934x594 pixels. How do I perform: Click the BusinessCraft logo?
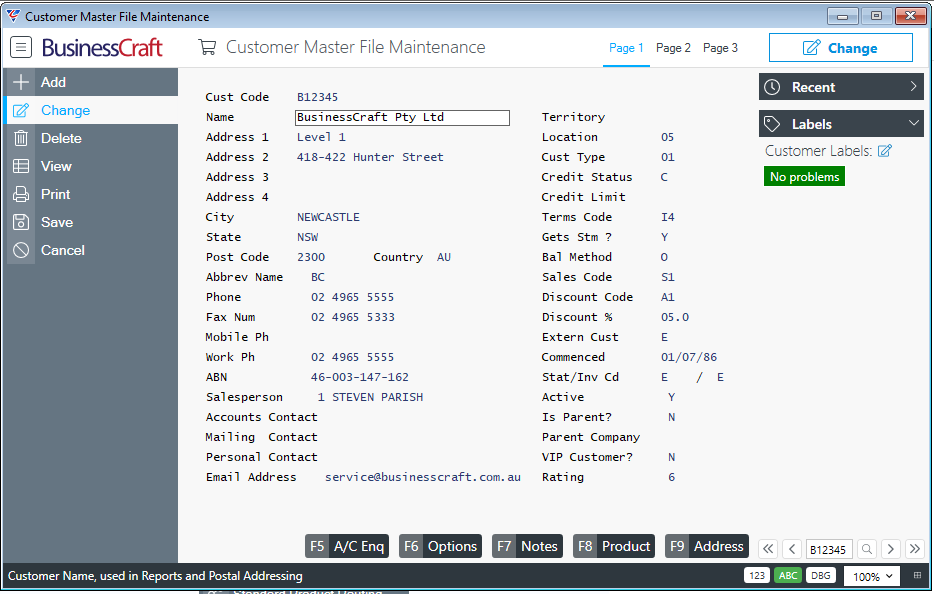tap(102, 48)
